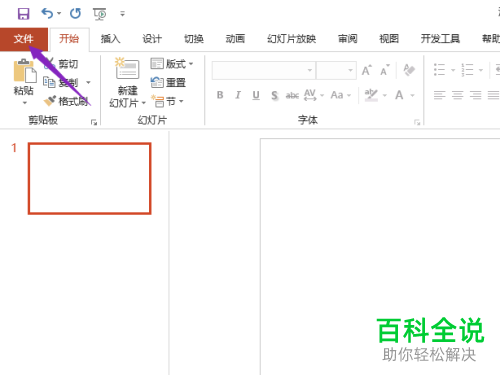Toggle text Shadow formatting
The width and height of the screenshot is (500, 375).
click(x=274, y=95)
